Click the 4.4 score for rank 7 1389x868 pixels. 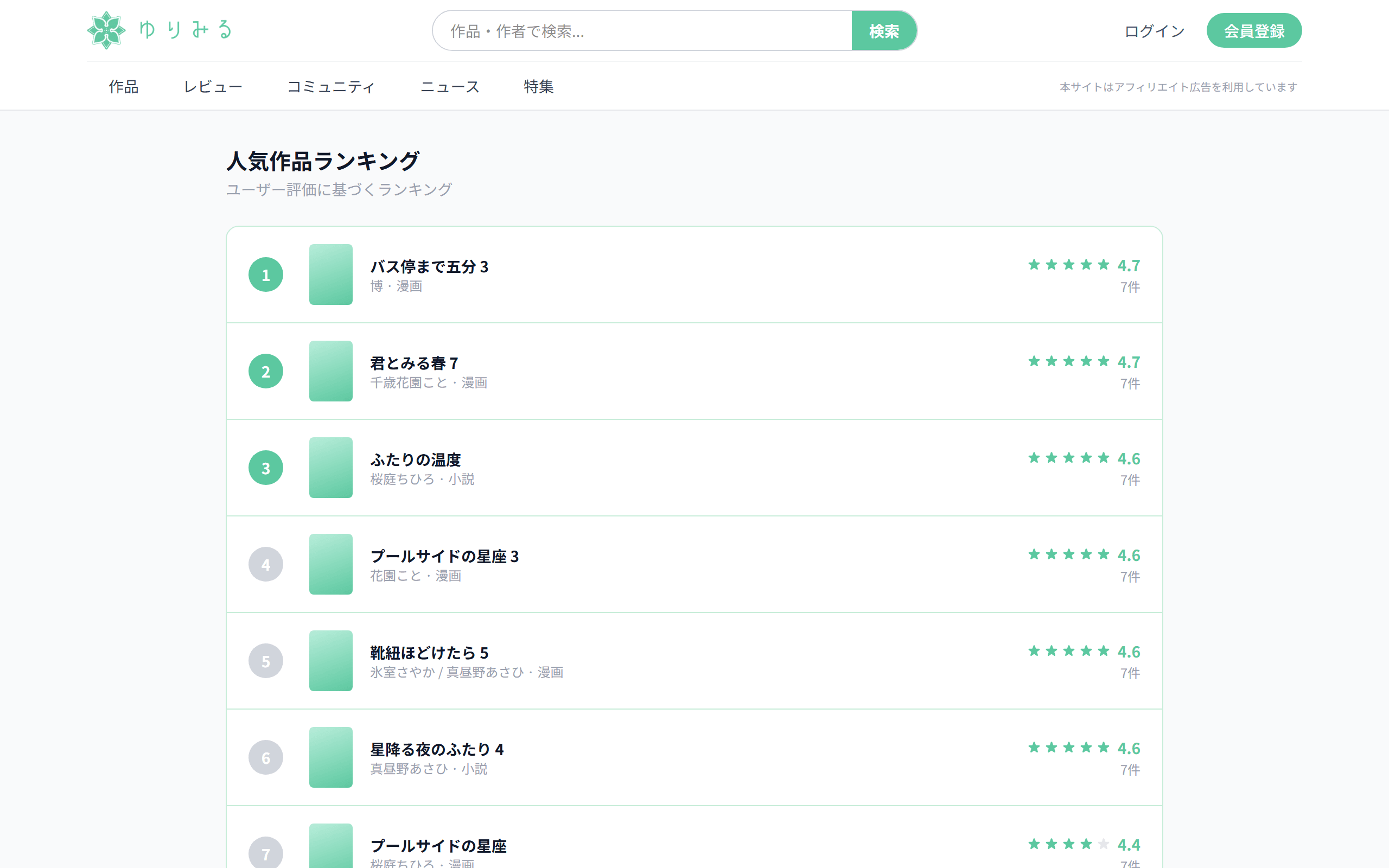tap(1129, 845)
